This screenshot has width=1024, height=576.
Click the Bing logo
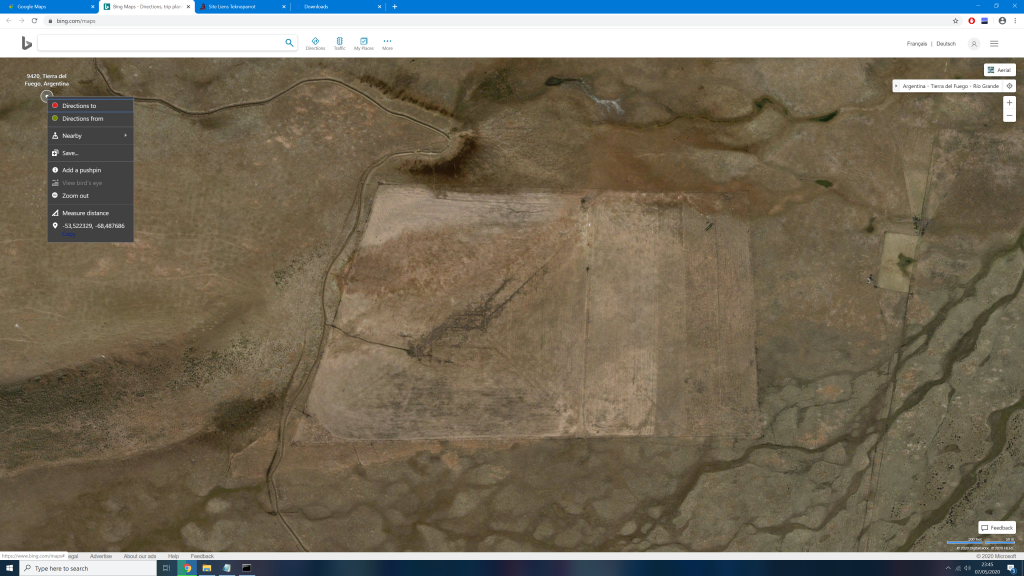[26, 43]
